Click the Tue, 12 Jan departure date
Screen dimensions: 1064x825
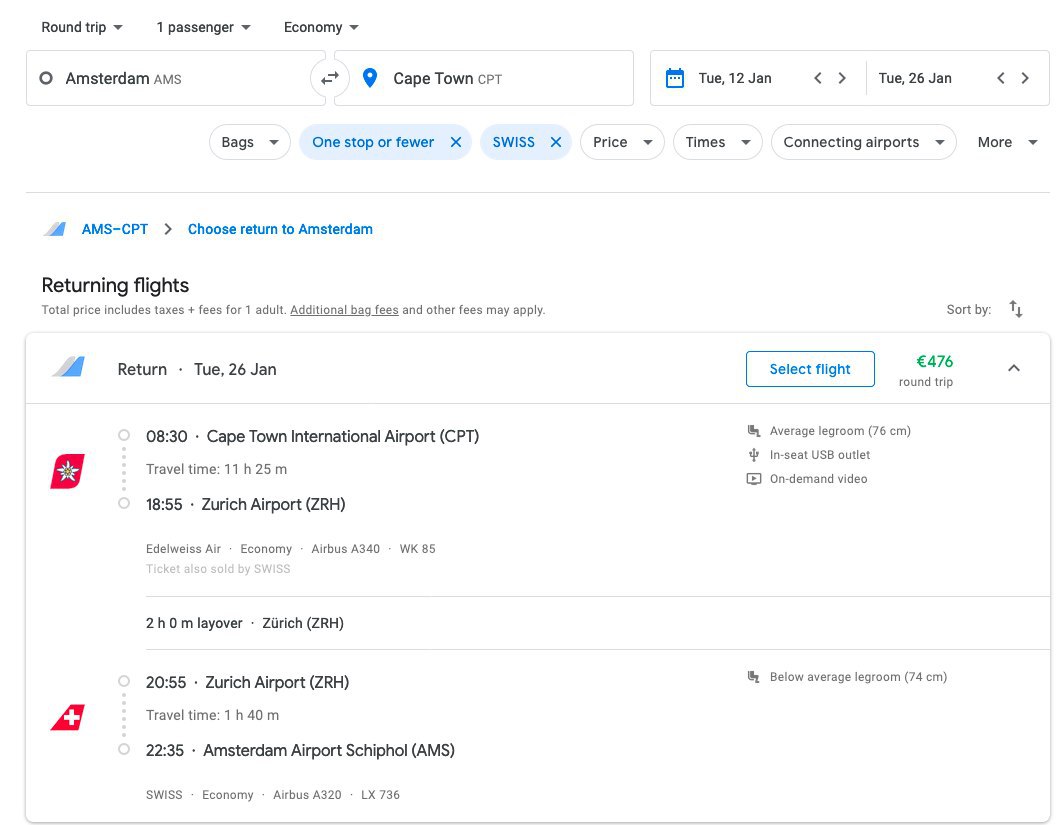tap(735, 78)
